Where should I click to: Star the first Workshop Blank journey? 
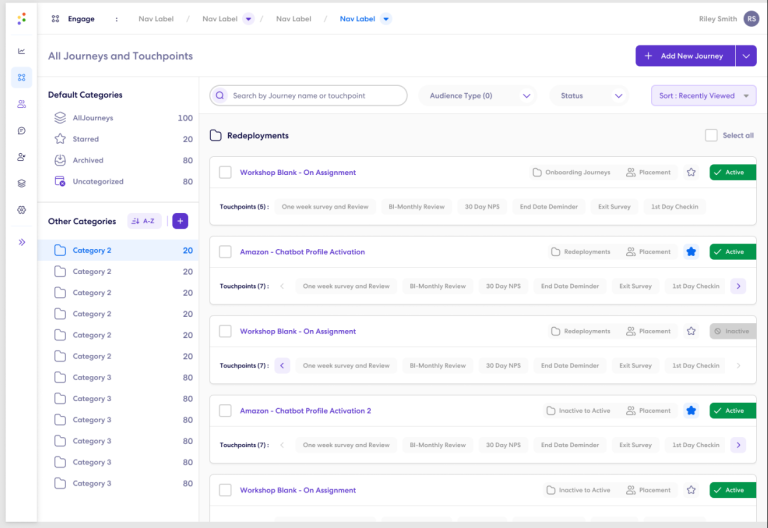pos(691,172)
